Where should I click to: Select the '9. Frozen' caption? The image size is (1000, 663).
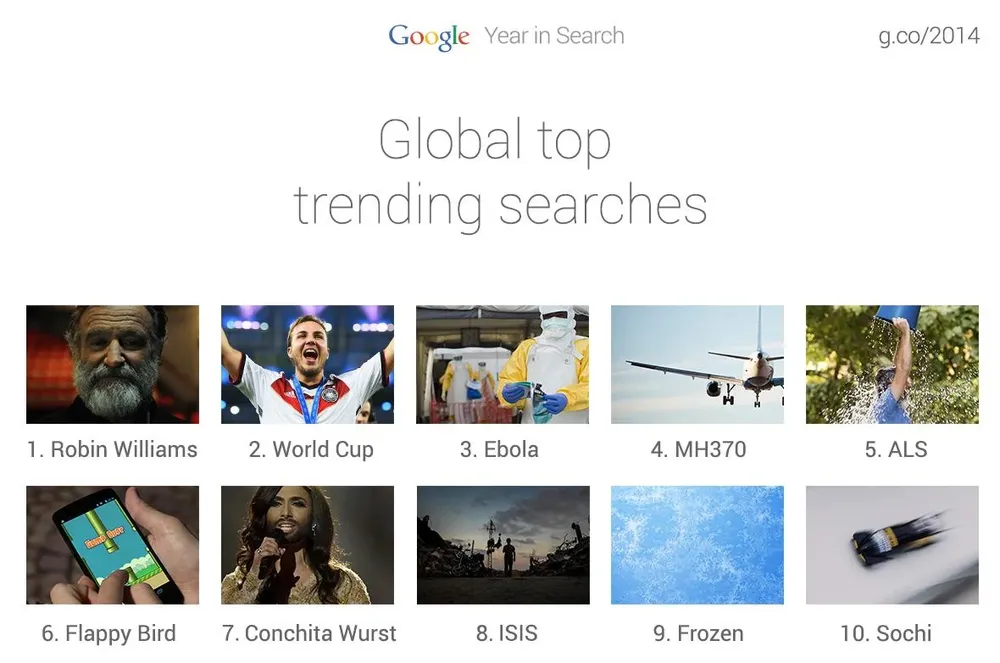point(698,633)
